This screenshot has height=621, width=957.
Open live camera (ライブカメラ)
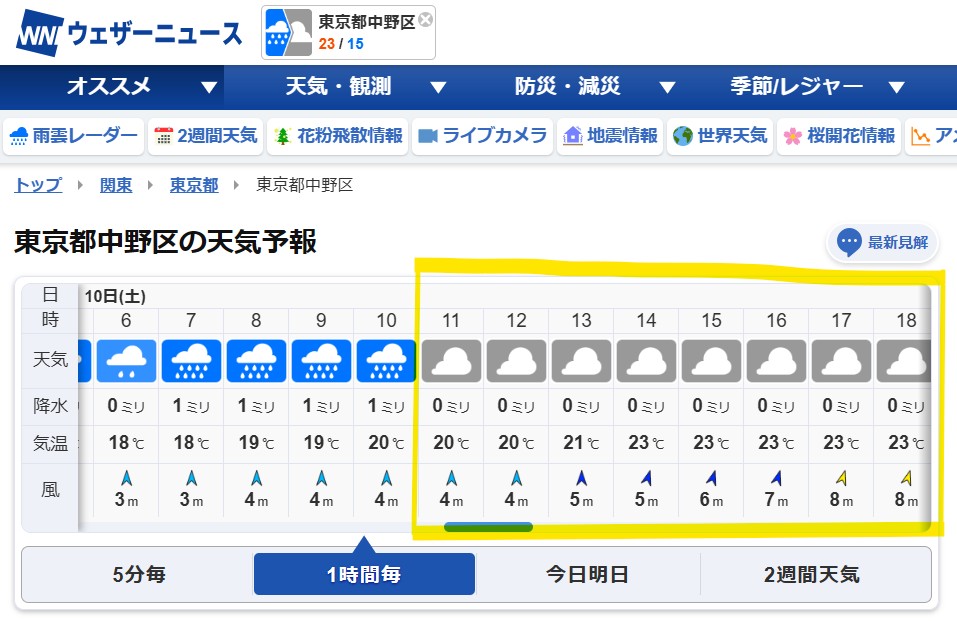tap(482, 136)
